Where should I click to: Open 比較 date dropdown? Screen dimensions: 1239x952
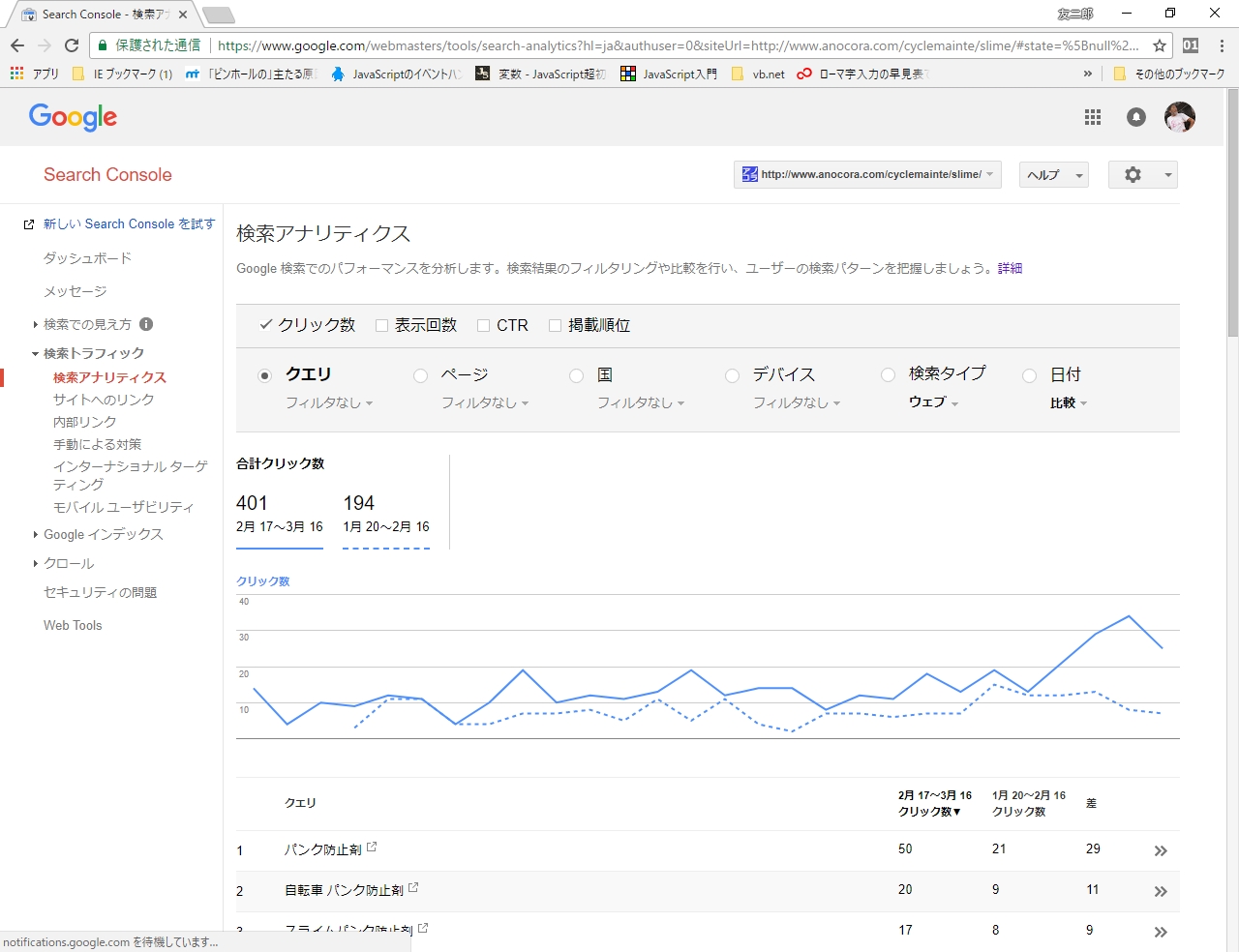(x=1069, y=402)
